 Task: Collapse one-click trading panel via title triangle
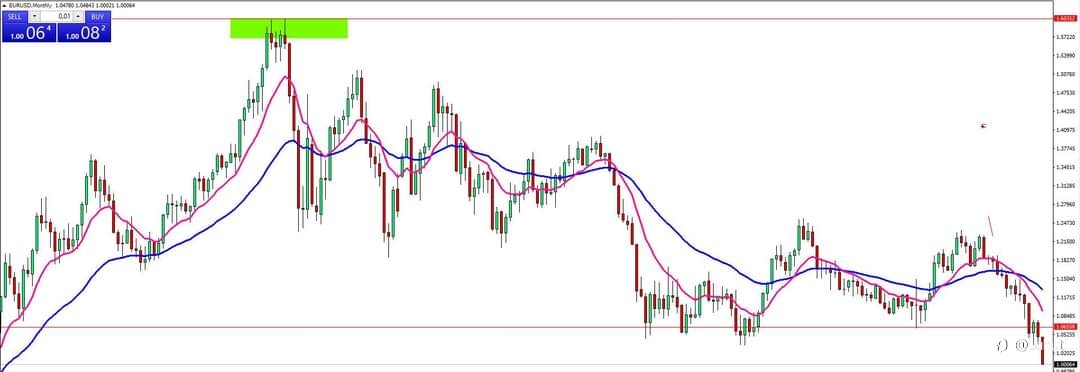(3, 5)
